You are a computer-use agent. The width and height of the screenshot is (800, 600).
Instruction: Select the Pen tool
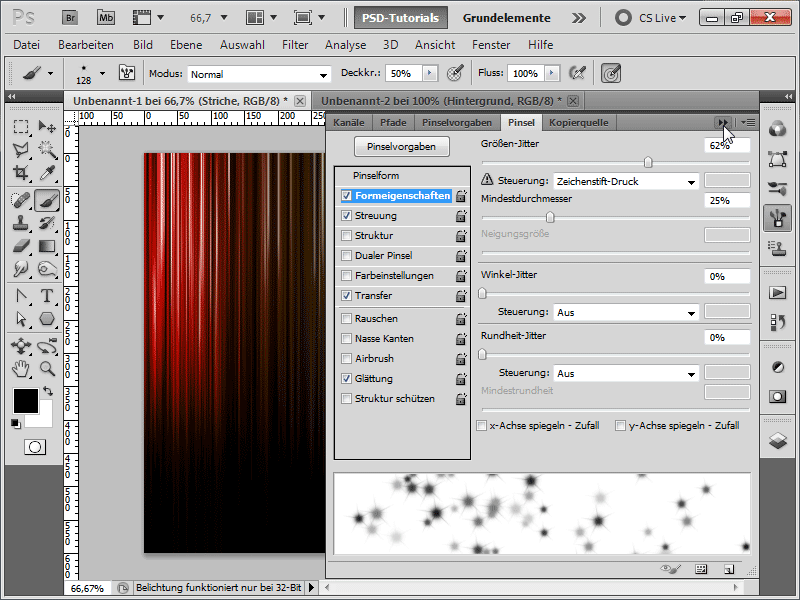(21, 296)
